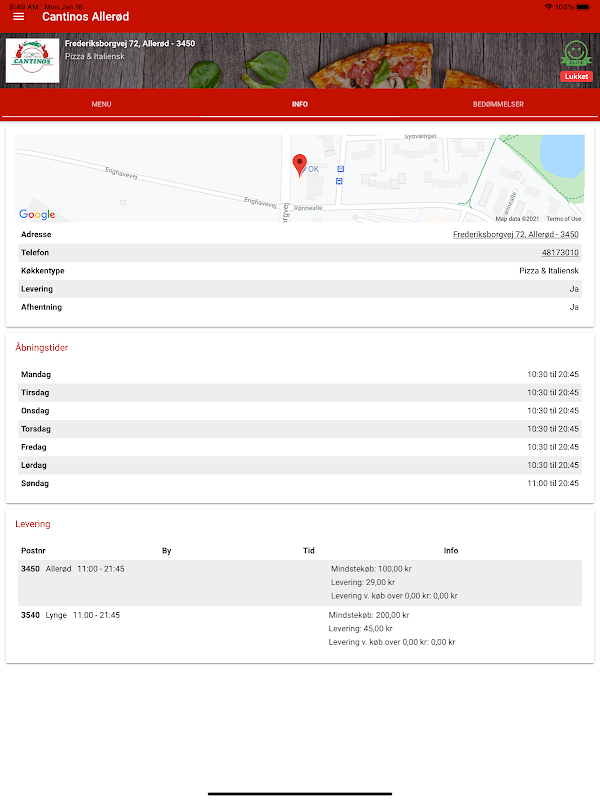Tap Levering: 29,00 kr fee text

[x=363, y=582]
